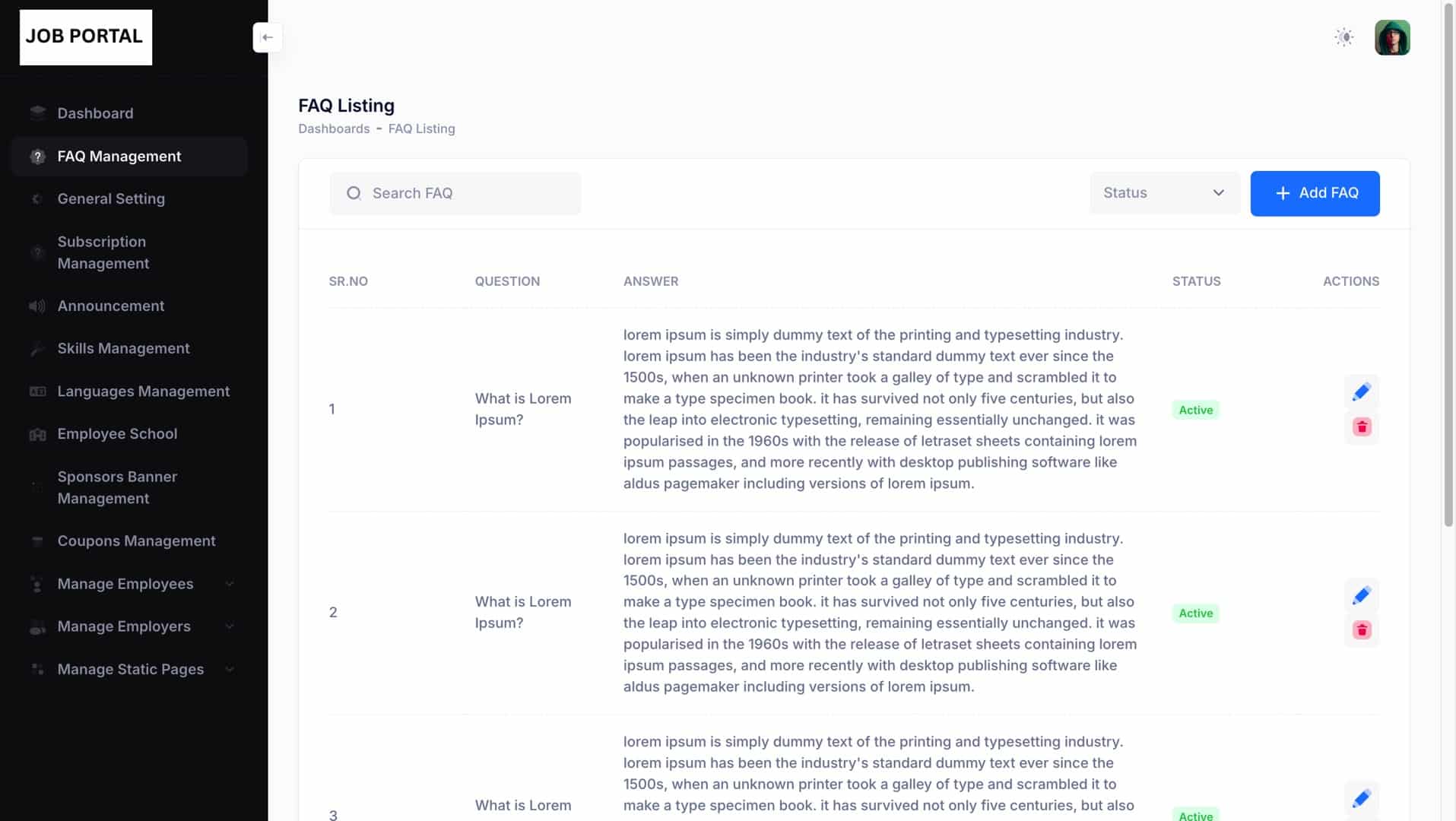Click the edit pencil icon for FAQ 2
The height and width of the screenshot is (821, 1456).
pos(1361,595)
